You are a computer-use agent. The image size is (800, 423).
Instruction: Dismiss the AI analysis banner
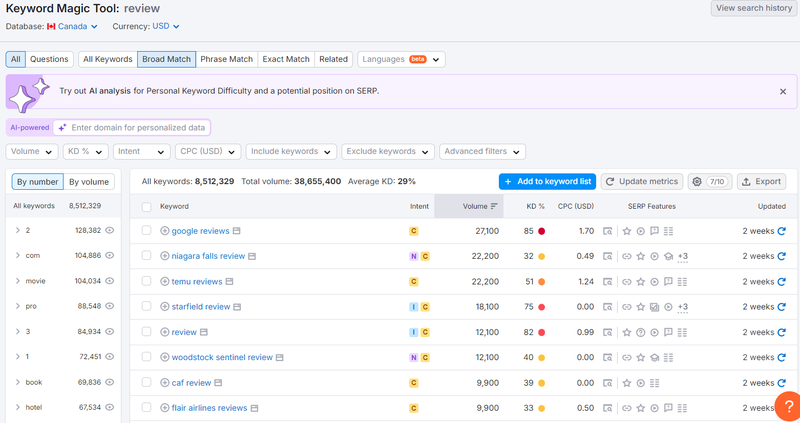(783, 91)
